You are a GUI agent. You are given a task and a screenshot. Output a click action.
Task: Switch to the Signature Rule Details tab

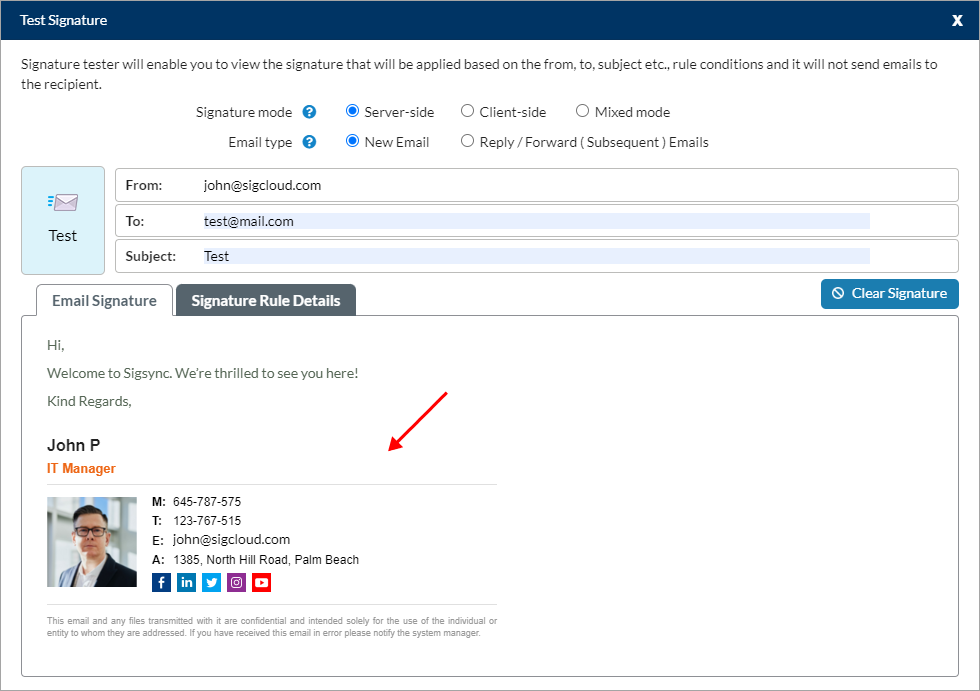point(266,301)
